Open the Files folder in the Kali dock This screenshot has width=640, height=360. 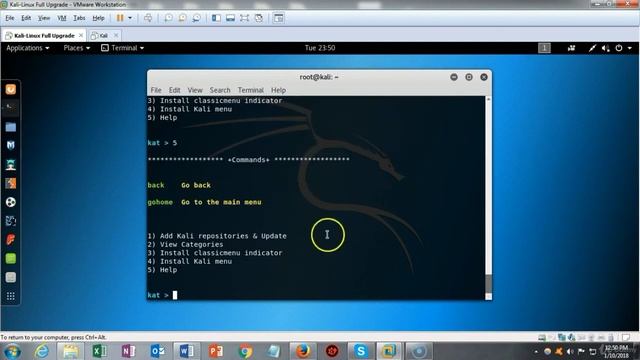click(11, 127)
